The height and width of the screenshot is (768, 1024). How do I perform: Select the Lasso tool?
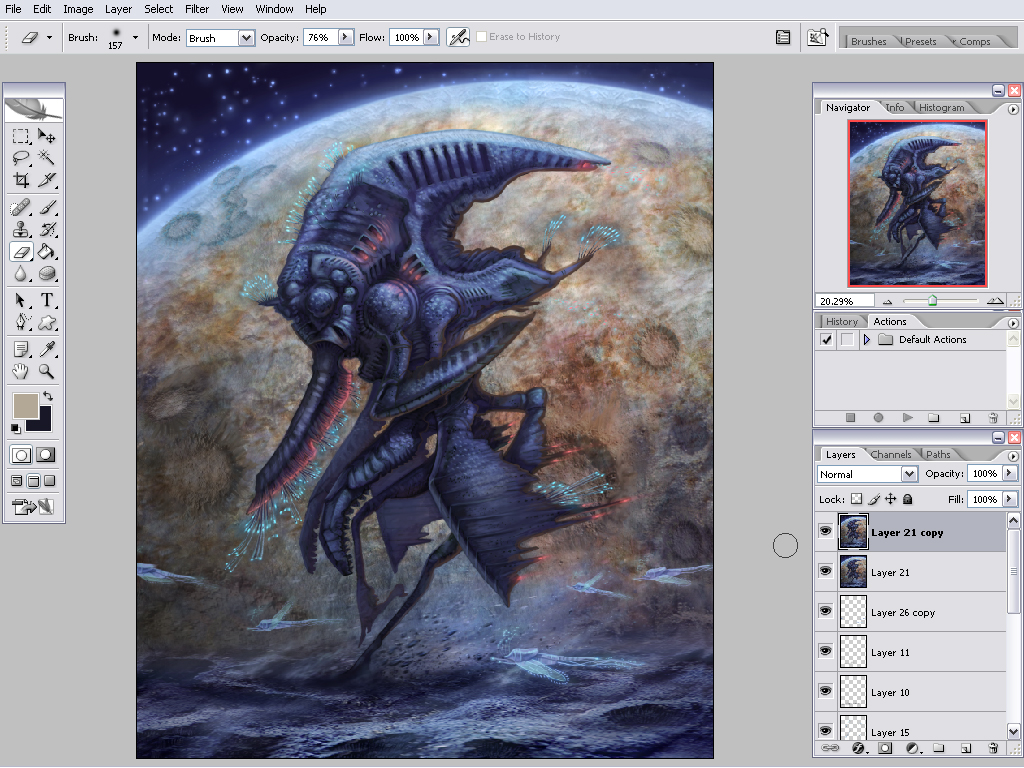click(x=21, y=157)
